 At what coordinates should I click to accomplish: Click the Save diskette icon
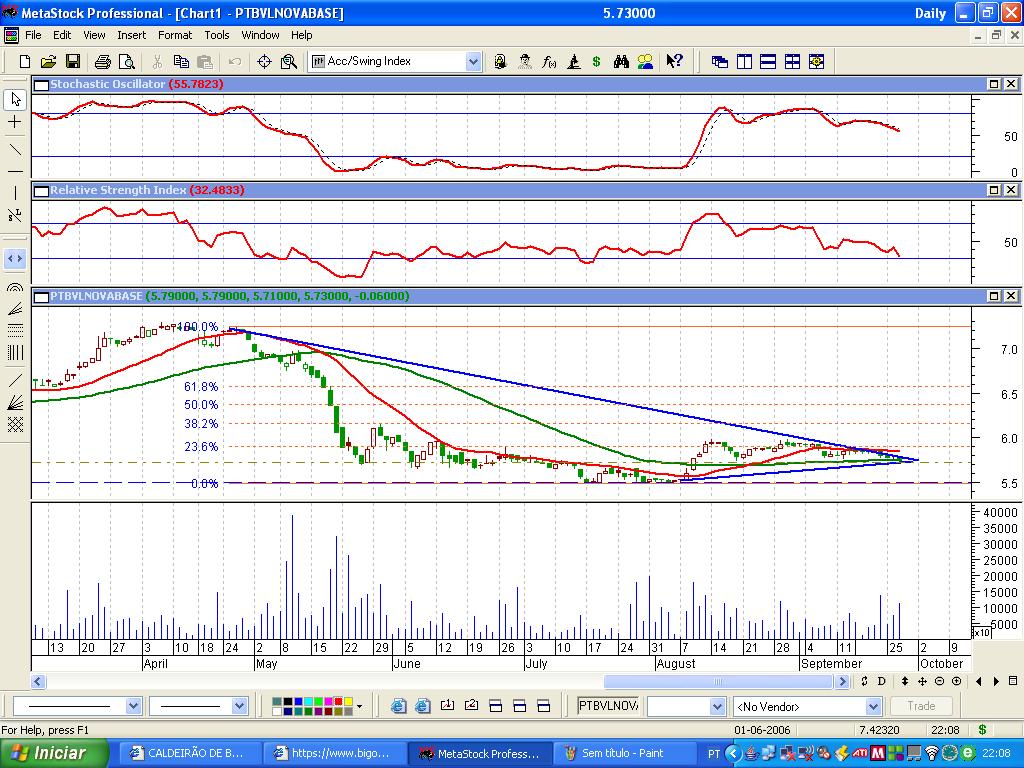click(73, 61)
